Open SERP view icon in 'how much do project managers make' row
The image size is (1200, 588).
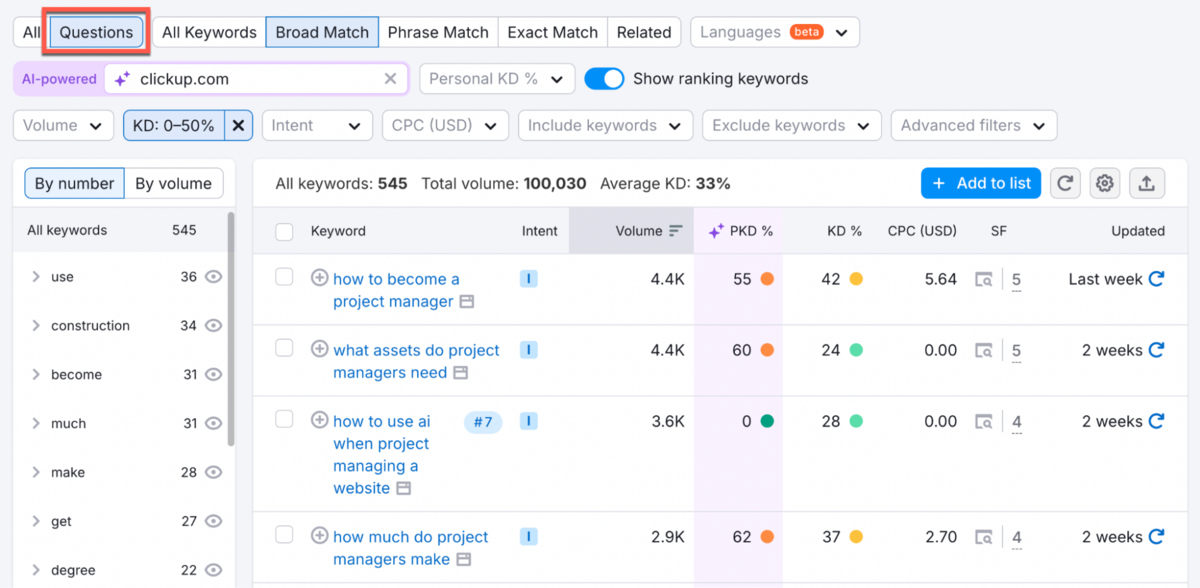[985, 537]
